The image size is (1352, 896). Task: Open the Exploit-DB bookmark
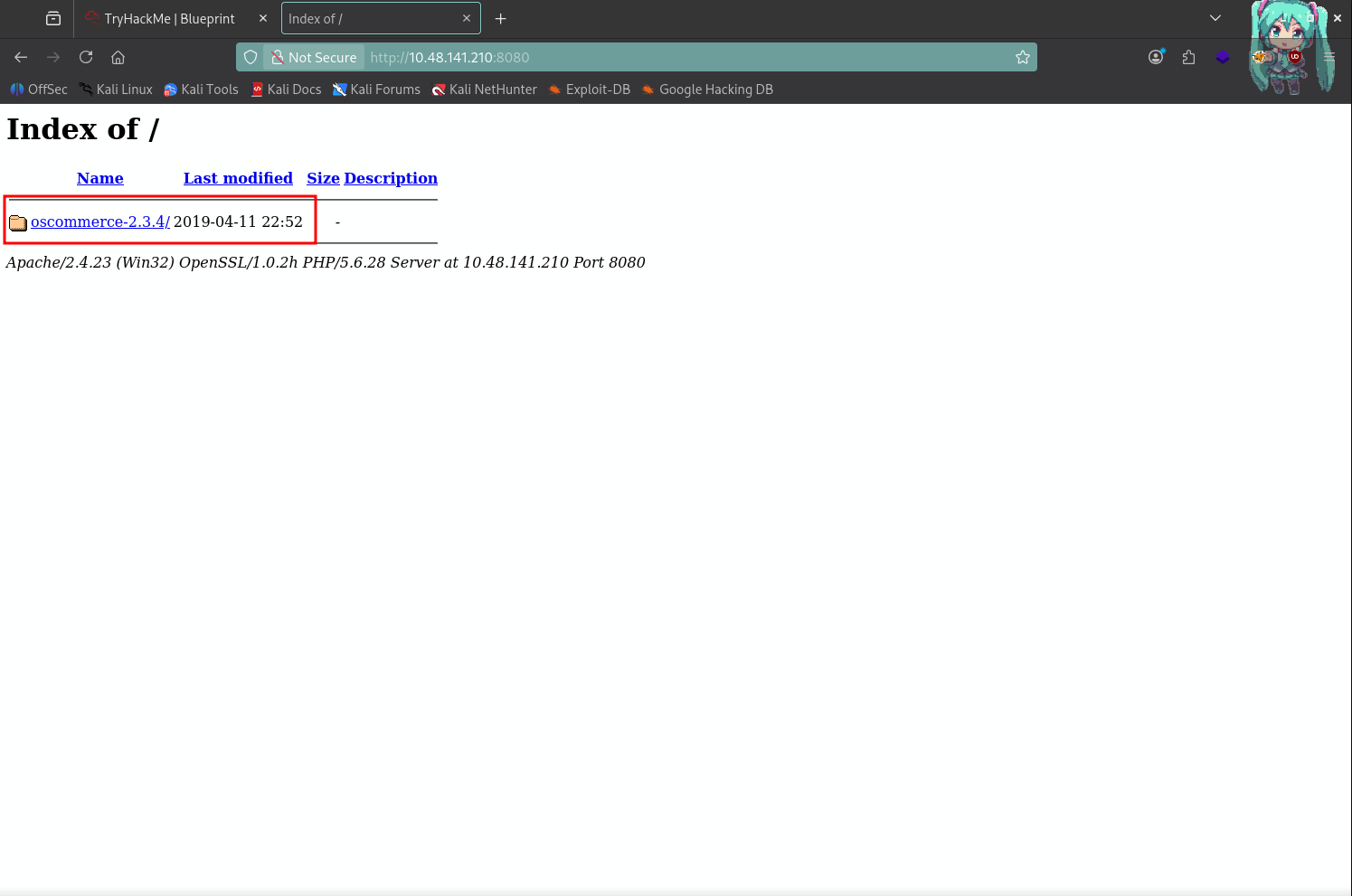click(589, 90)
